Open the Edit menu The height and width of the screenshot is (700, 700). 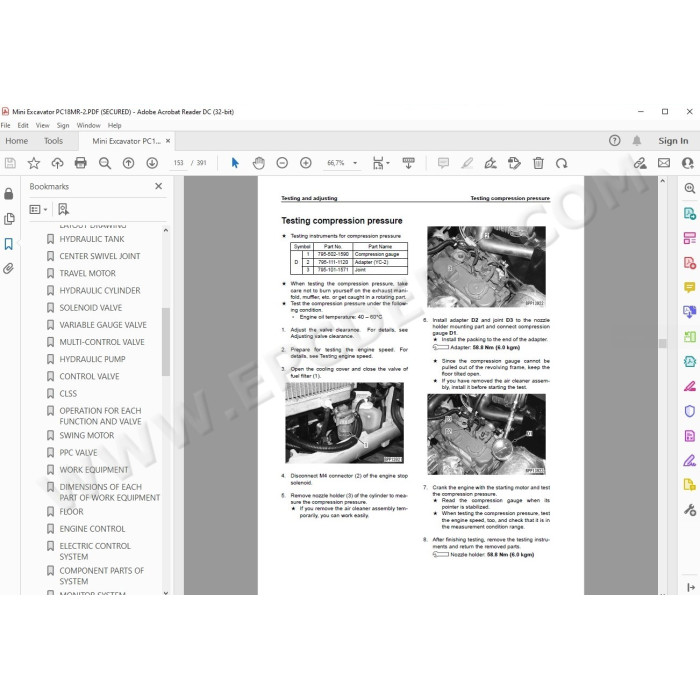pyautogui.click(x=23, y=125)
